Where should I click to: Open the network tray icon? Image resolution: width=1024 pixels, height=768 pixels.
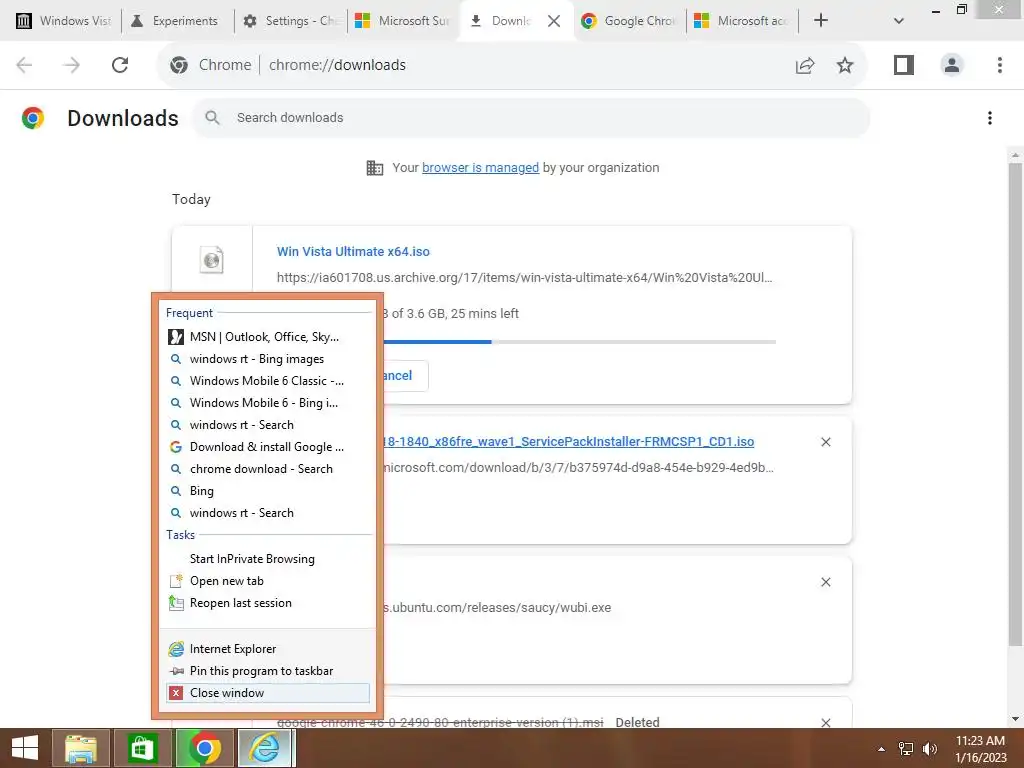click(x=906, y=749)
